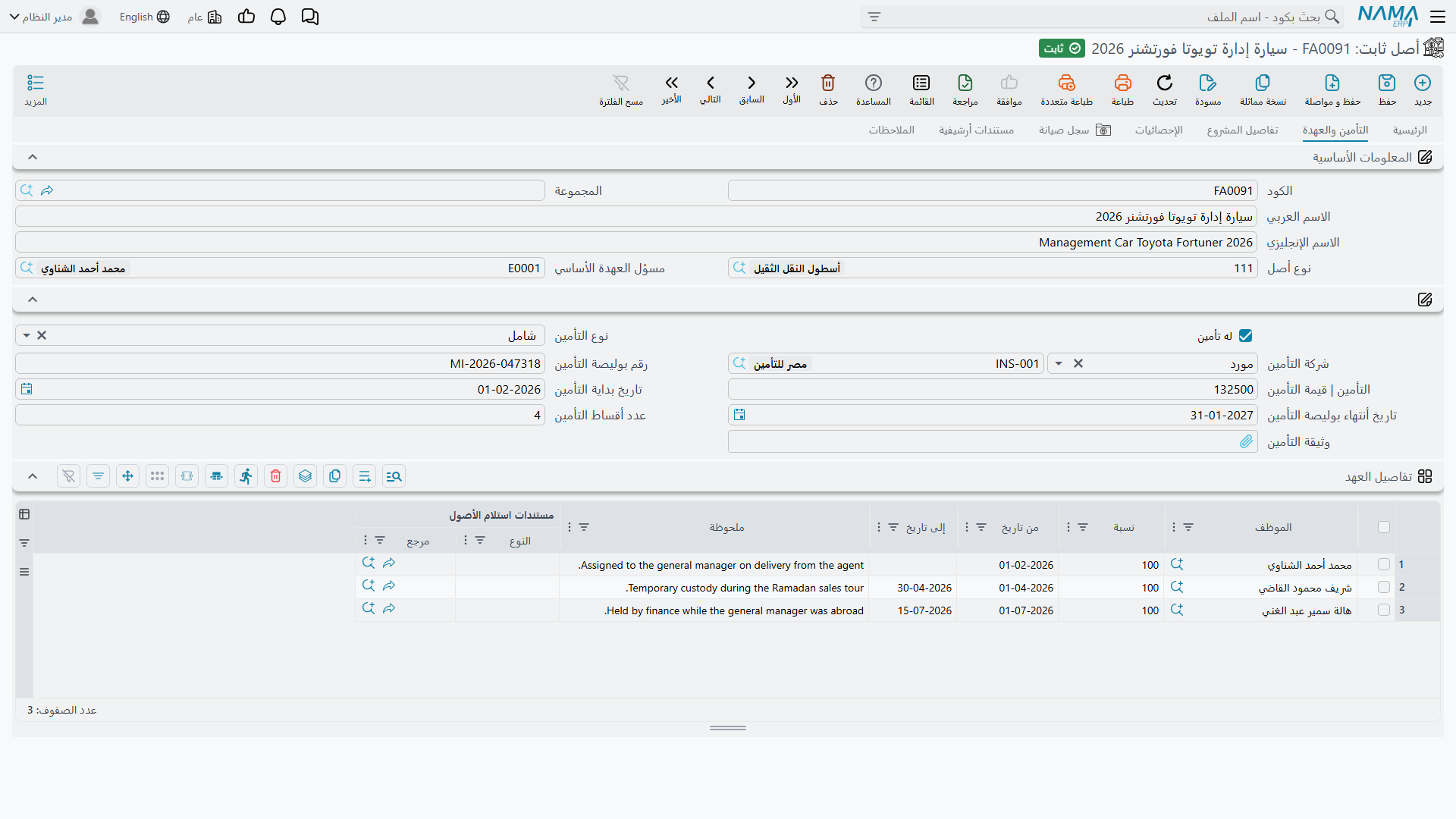This screenshot has width=1456, height=819.
Task: Clear the insurance type value شامل
Action: coord(42,336)
